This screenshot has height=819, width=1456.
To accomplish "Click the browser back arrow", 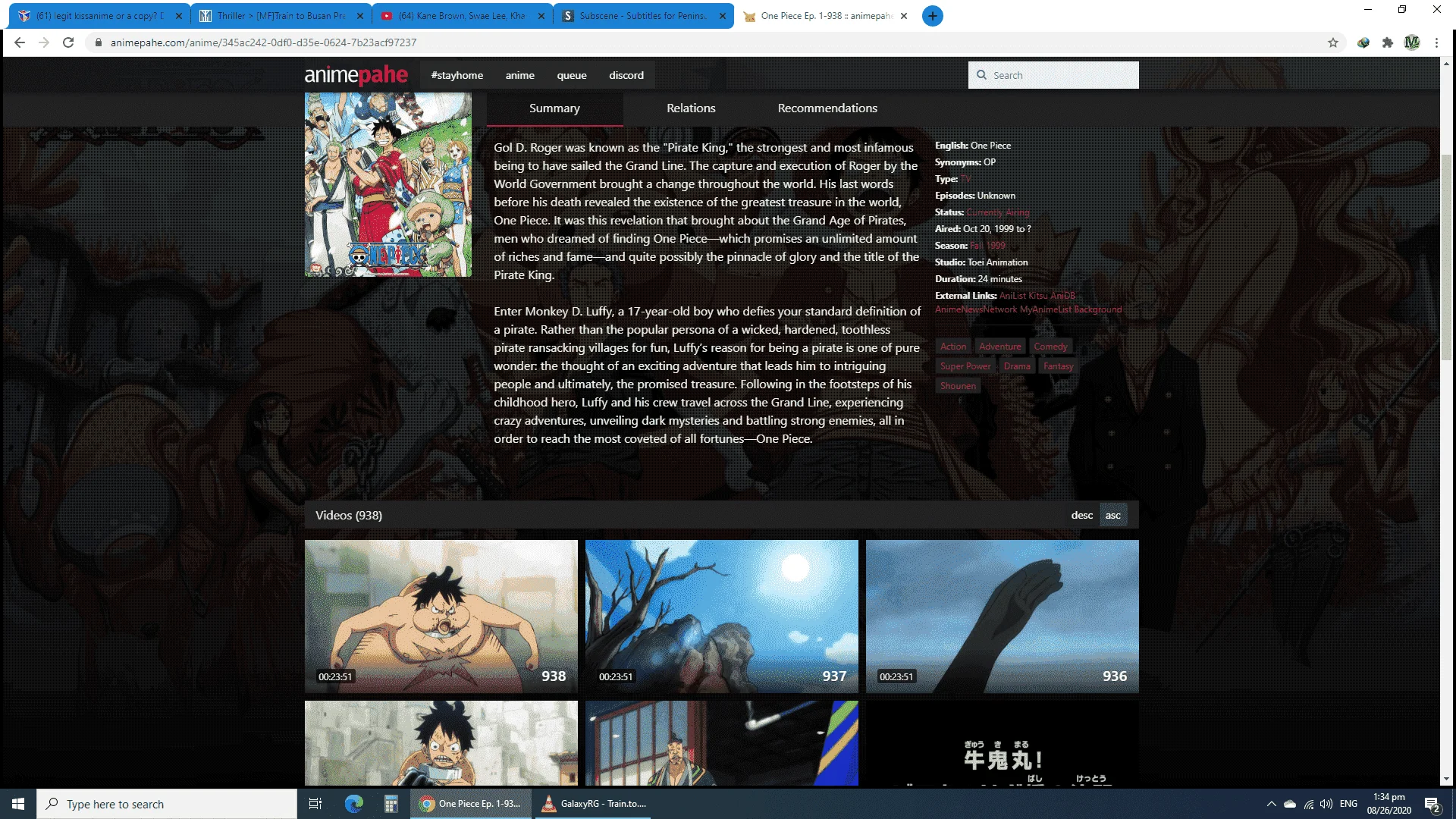I will tap(20, 42).
